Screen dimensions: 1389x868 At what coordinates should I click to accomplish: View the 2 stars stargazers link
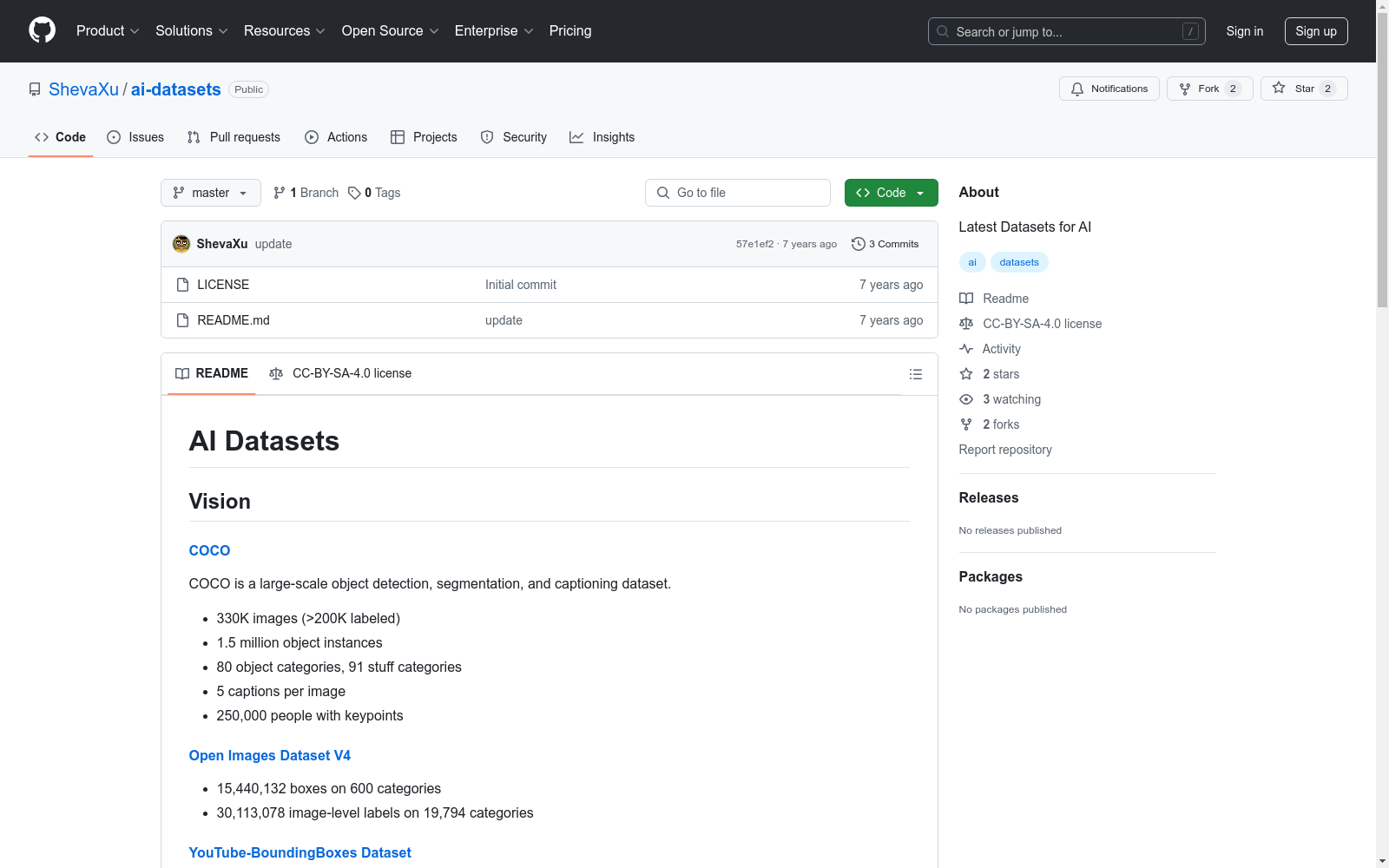pos(990,374)
